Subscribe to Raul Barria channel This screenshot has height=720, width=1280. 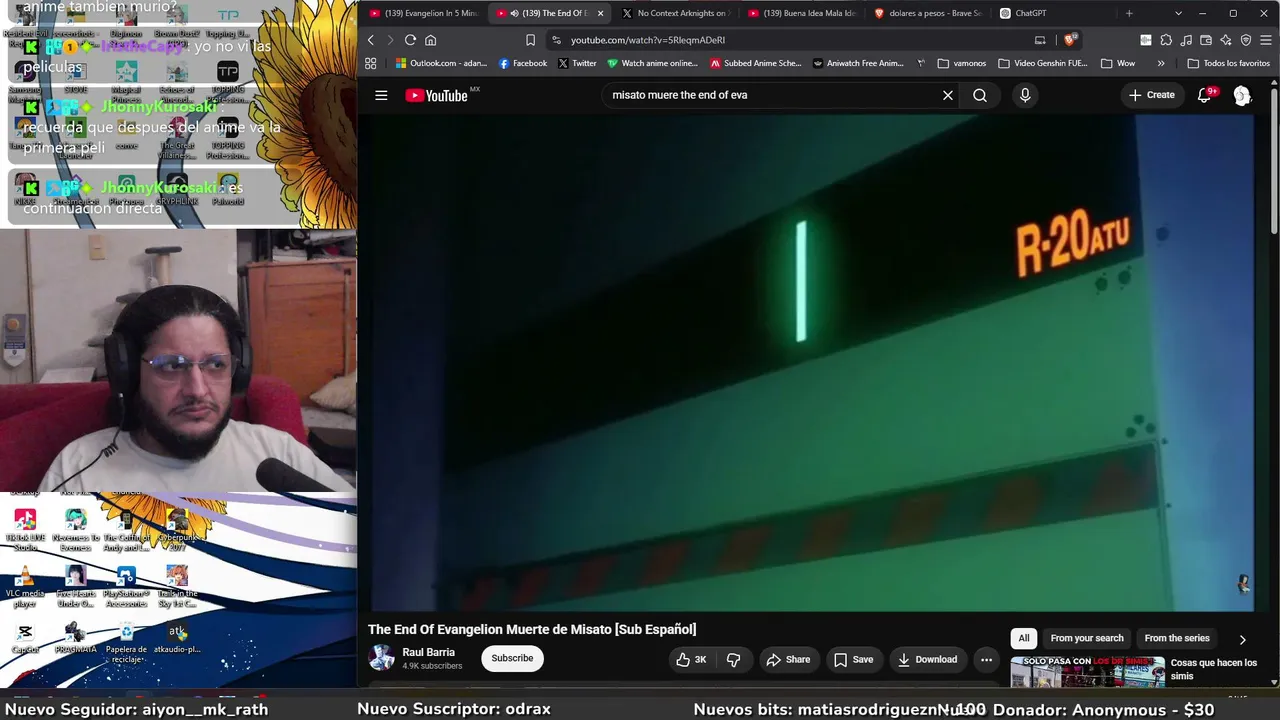click(x=512, y=658)
